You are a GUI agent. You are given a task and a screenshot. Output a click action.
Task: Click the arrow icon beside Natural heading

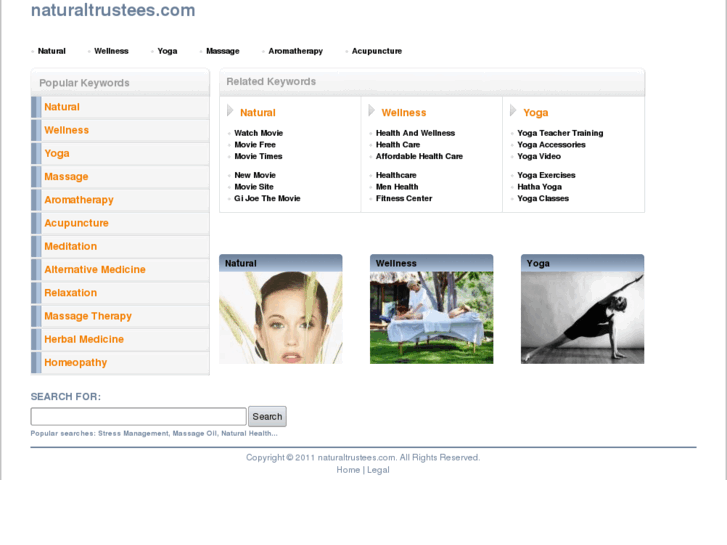[x=230, y=111]
